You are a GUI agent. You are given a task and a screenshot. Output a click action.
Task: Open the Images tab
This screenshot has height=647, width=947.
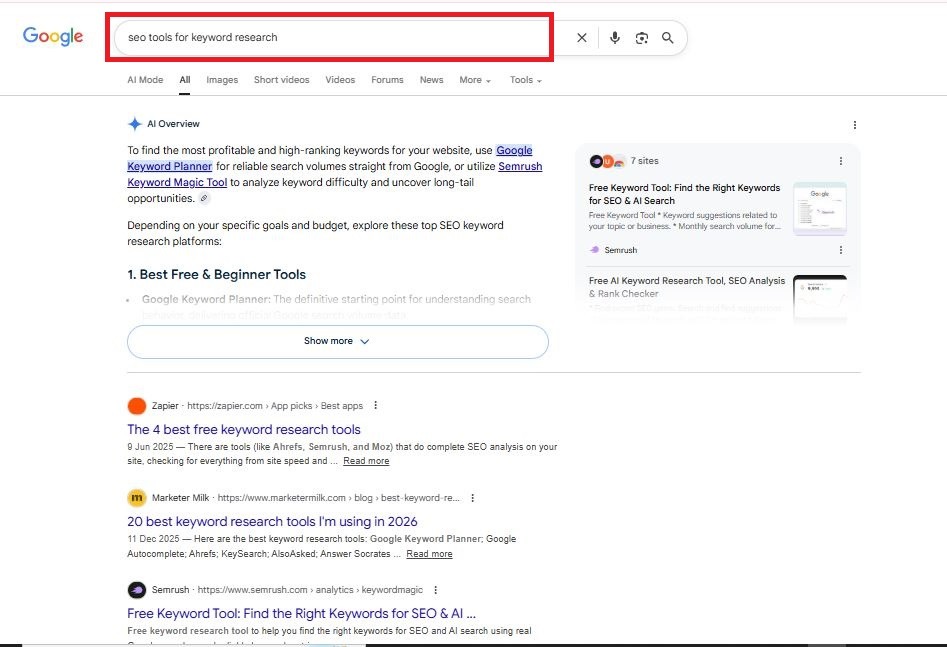[x=222, y=80]
